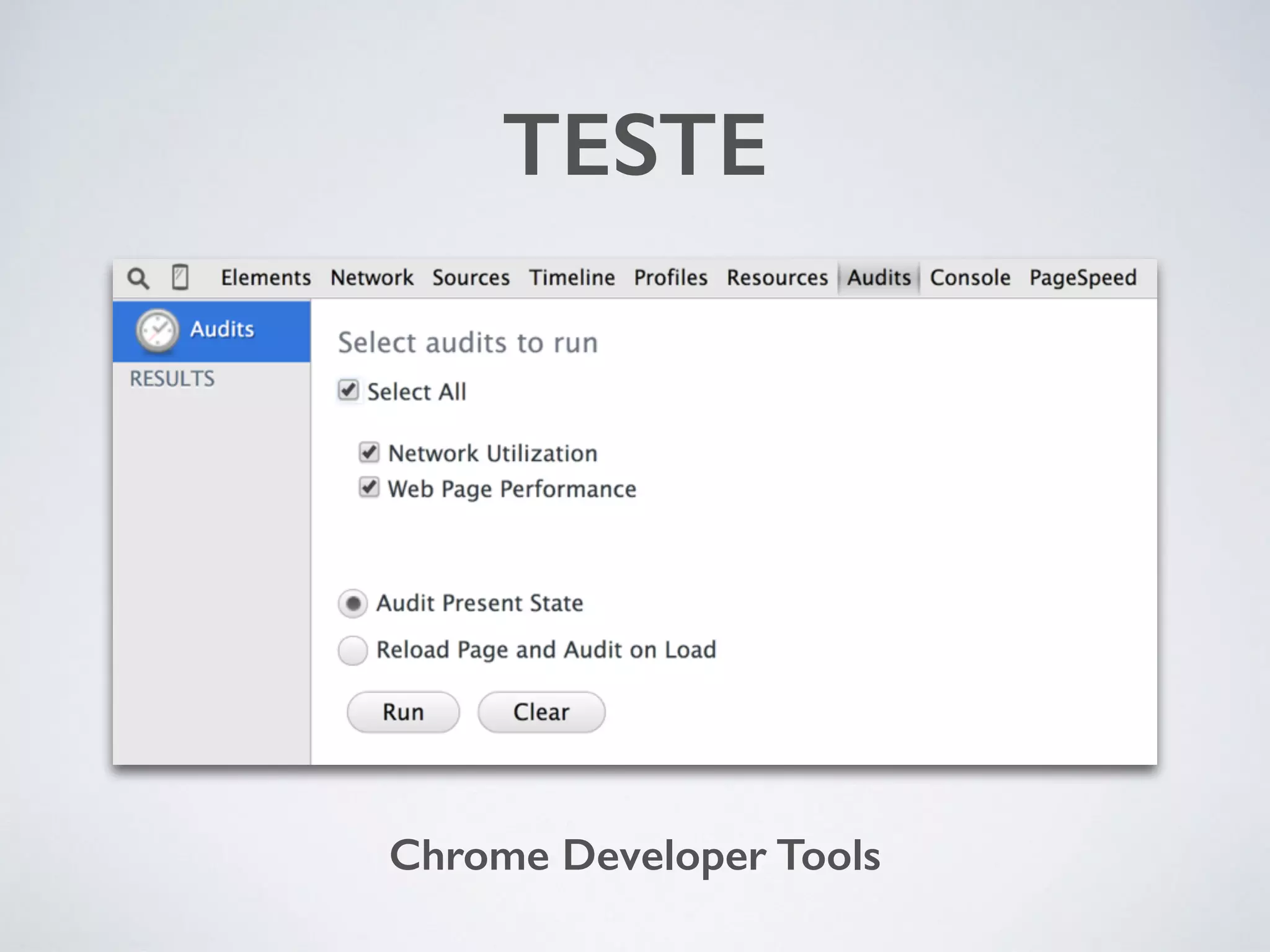Click the Clear button
This screenshot has height=952, width=1270.
click(x=541, y=712)
